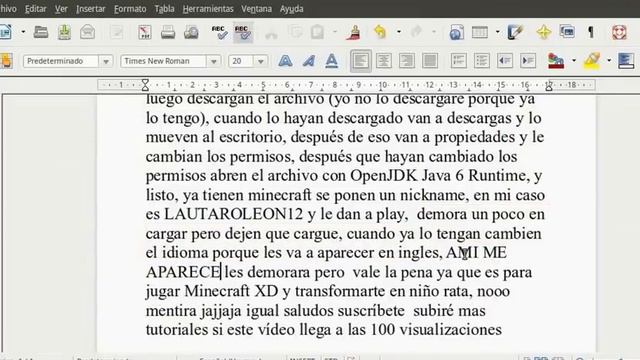Image resolution: width=640 pixels, height=360 pixels.
Task: Apply the yellow highlighting color
Action: click(x=592, y=61)
